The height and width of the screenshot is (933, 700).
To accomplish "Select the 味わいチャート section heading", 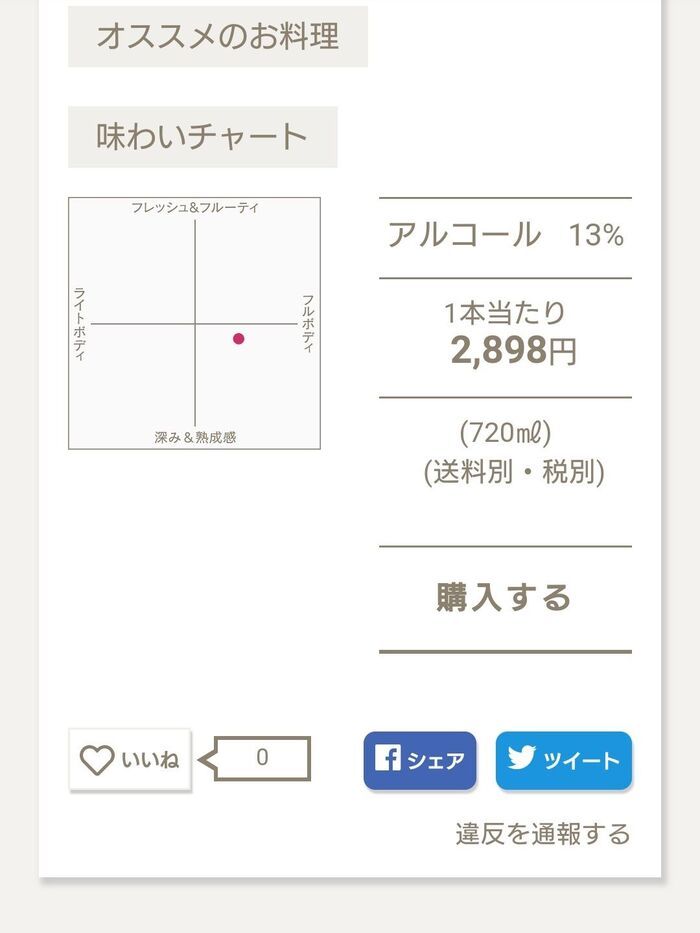I will (202, 137).
